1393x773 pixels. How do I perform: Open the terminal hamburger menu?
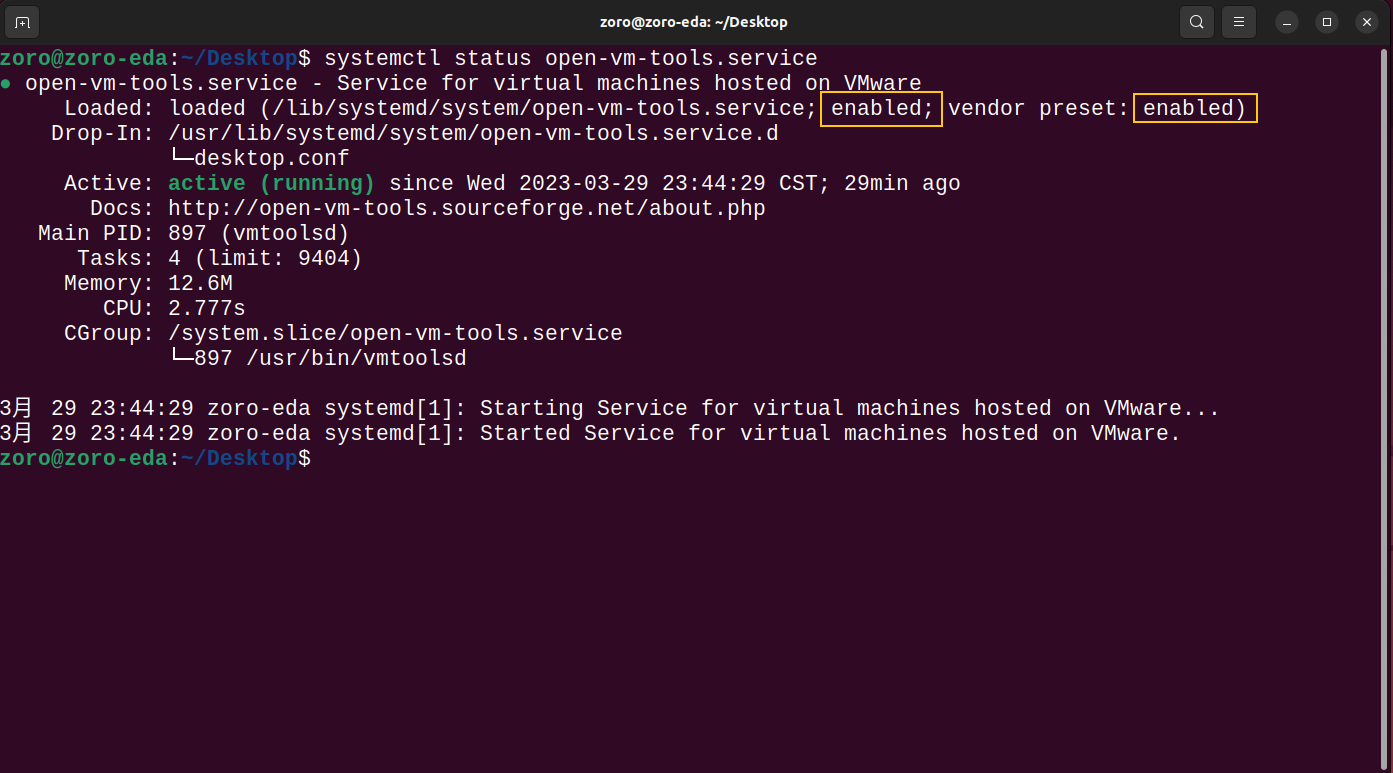tap(1238, 22)
